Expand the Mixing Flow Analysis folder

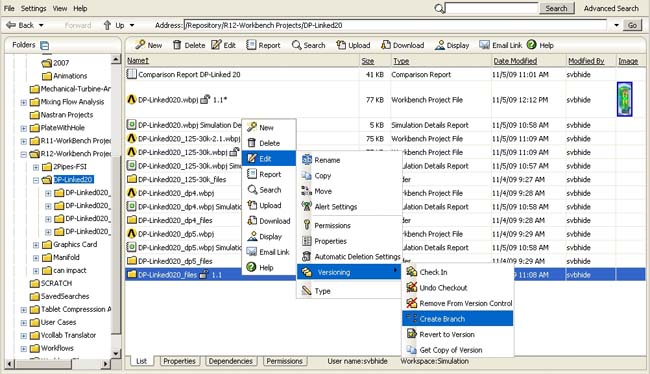click(x=24, y=102)
